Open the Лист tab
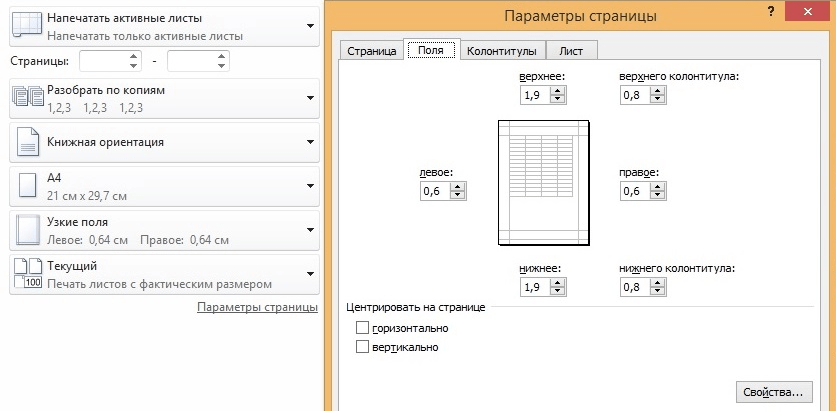 [571, 51]
